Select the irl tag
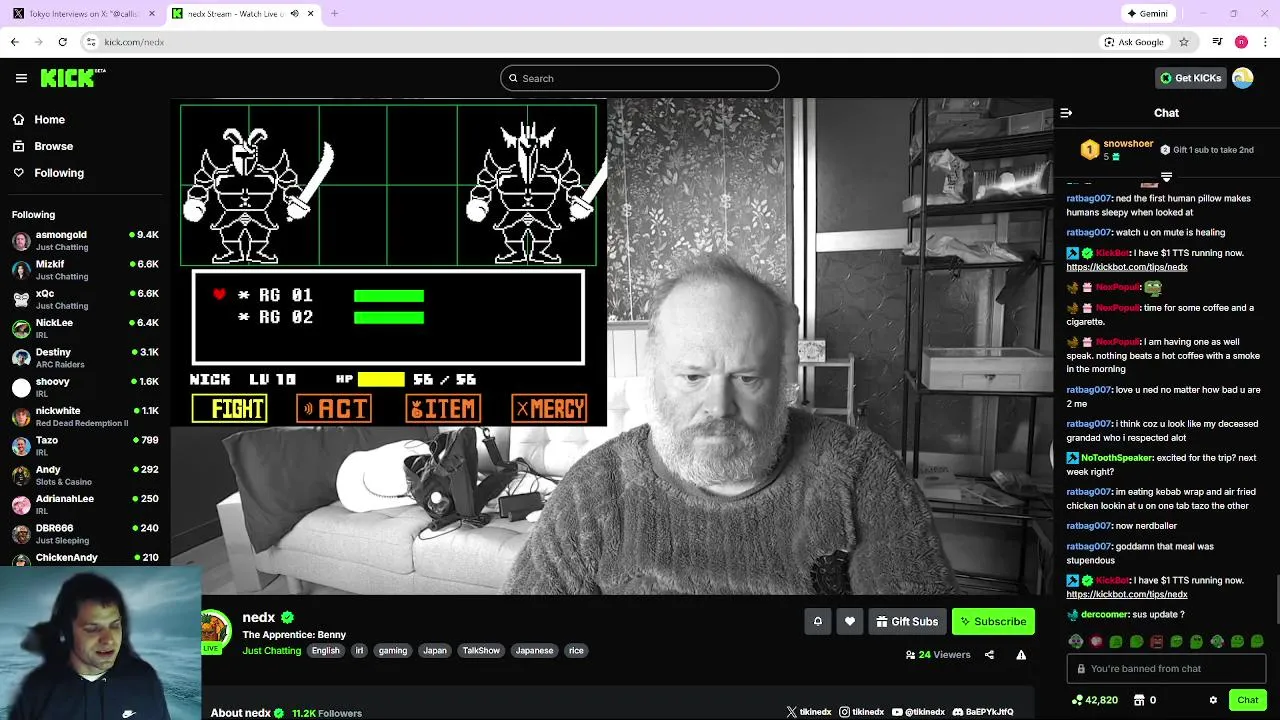This screenshot has width=1280, height=720. point(360,650)
